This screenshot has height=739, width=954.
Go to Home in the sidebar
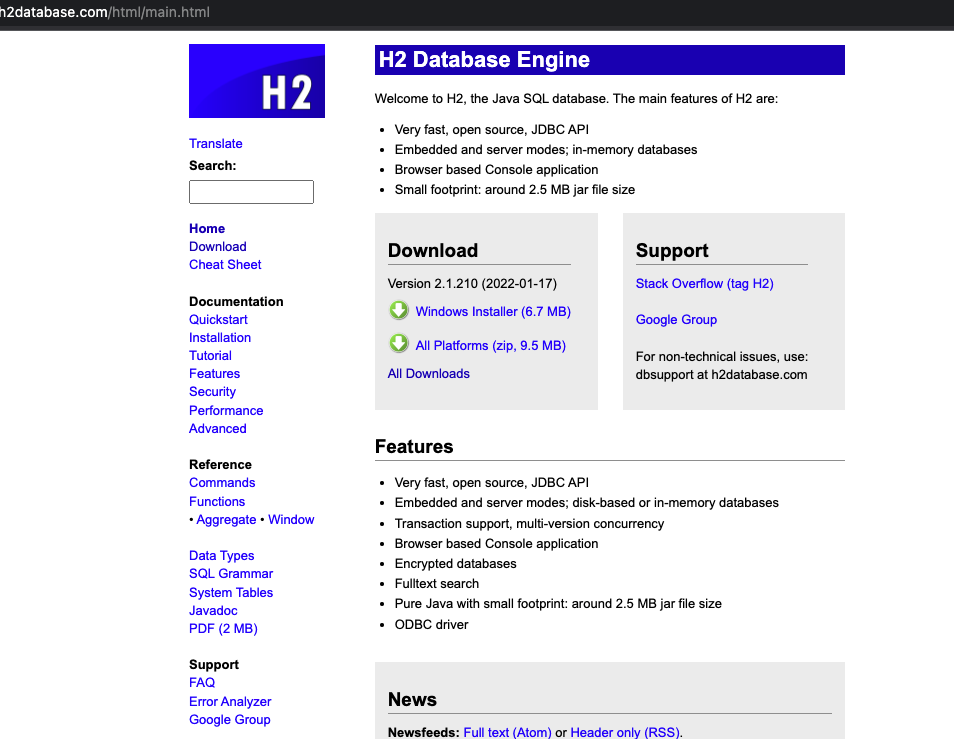click(x=207, y=229)
